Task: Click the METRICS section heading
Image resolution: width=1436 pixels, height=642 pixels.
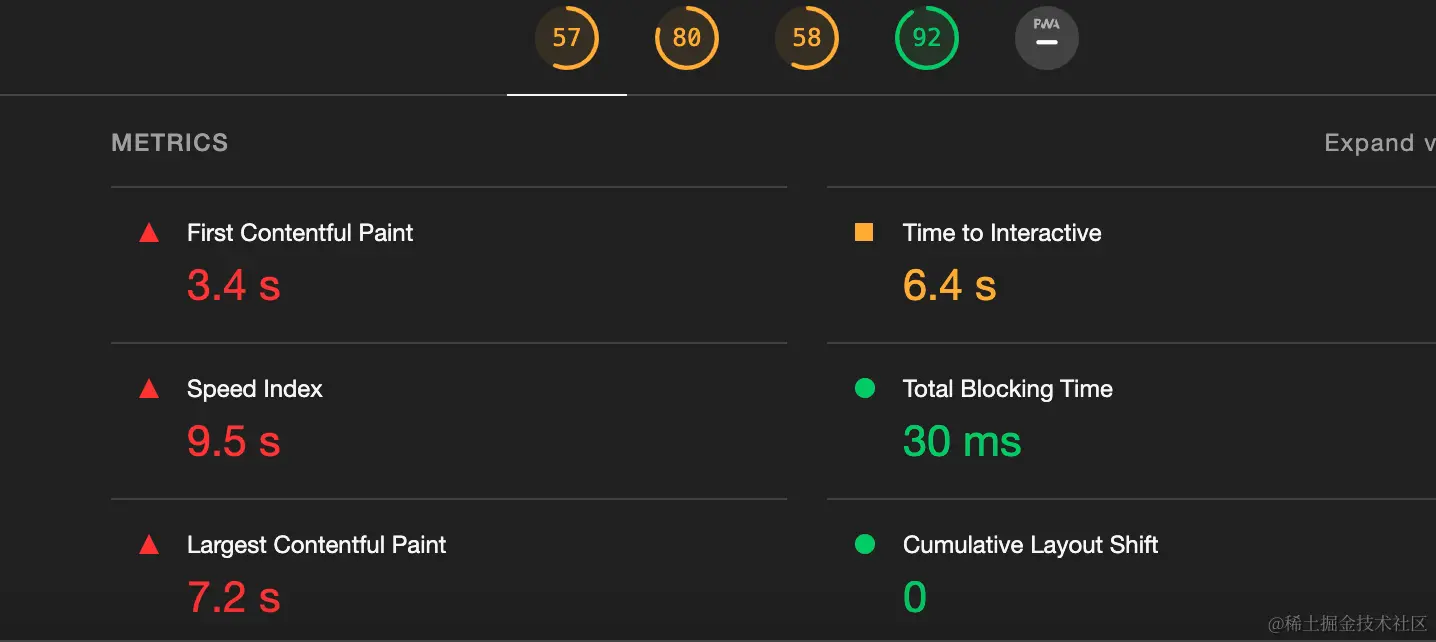Action: [x=170, y=143]
